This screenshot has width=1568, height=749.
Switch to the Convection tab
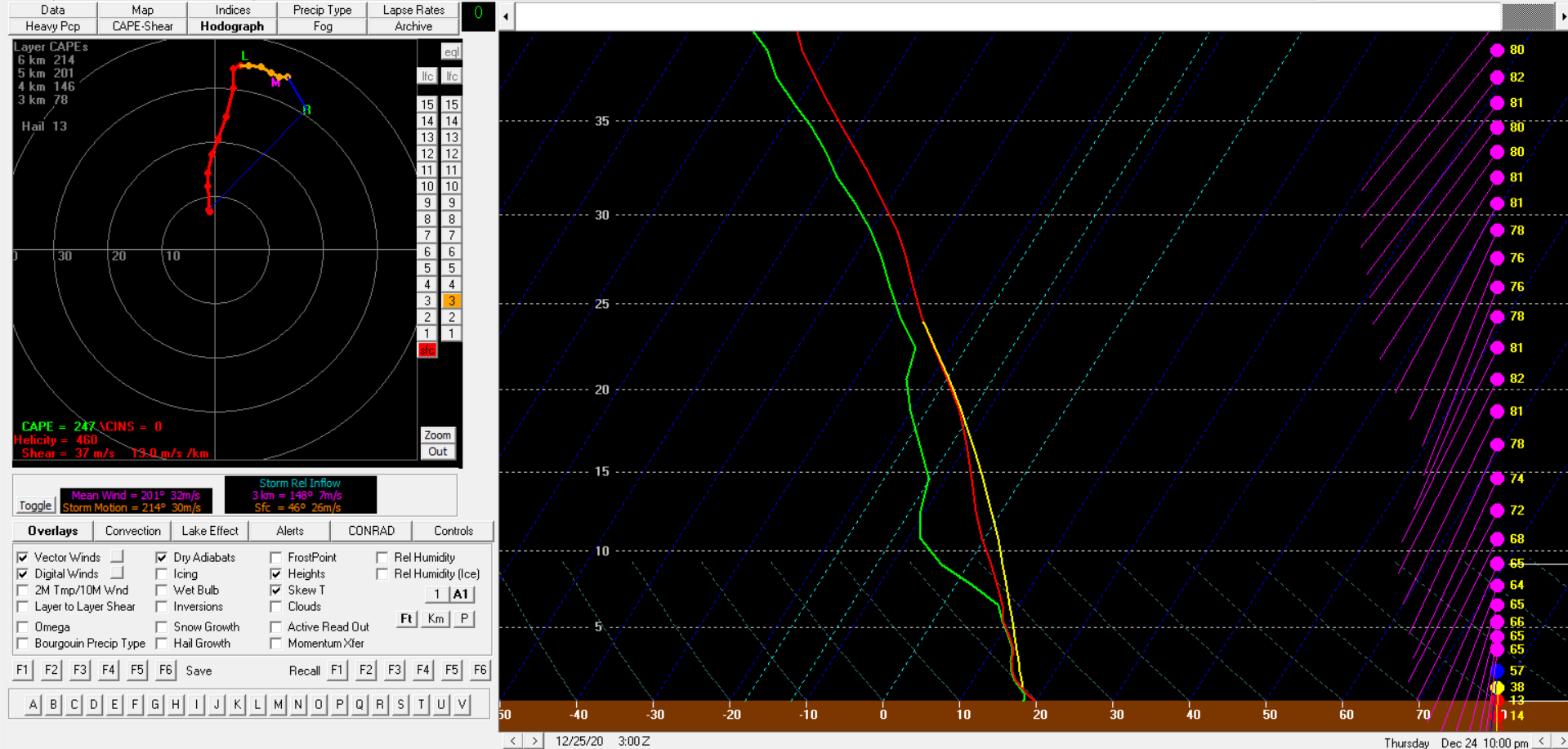pyautogui.click(x=132, y=531)
